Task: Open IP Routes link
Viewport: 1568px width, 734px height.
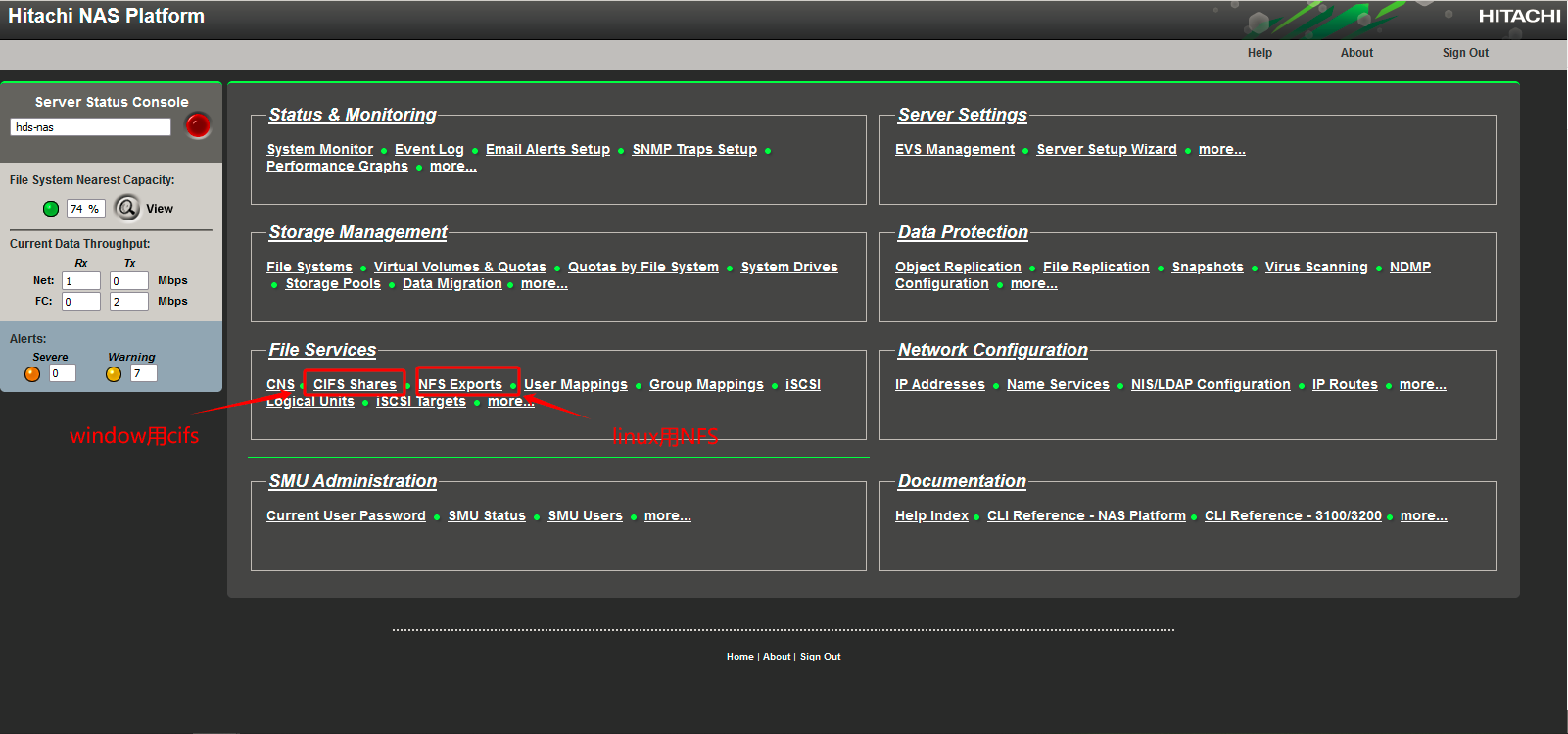Action: 1345,384
